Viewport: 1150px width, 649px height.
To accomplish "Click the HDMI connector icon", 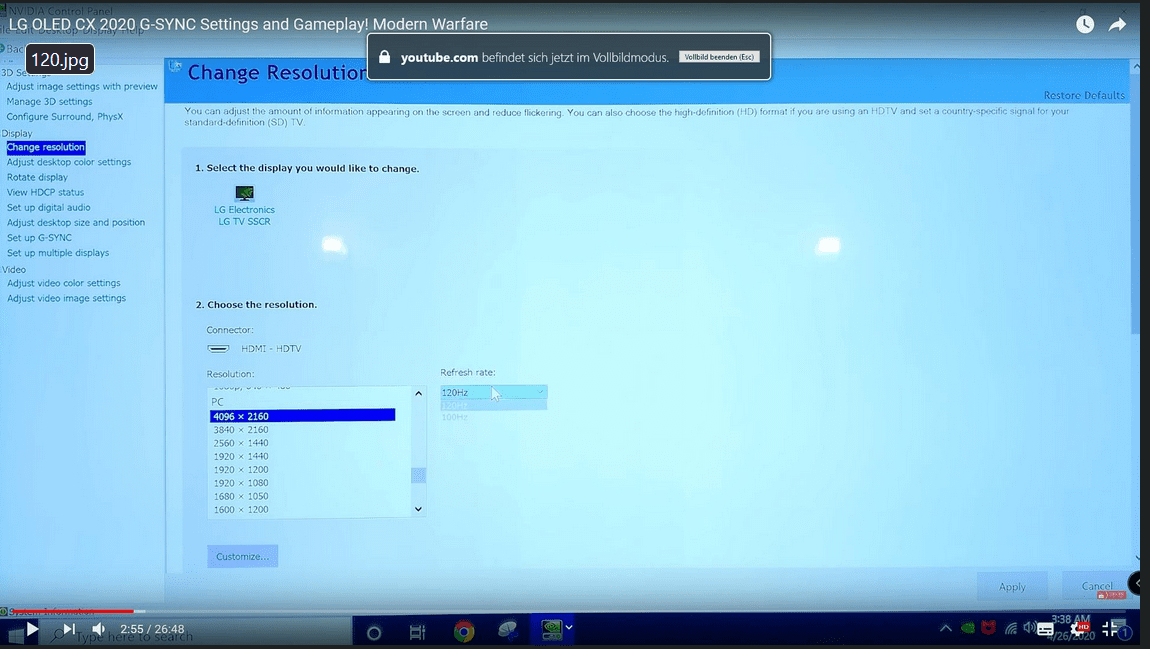I will tap(219, 348).
